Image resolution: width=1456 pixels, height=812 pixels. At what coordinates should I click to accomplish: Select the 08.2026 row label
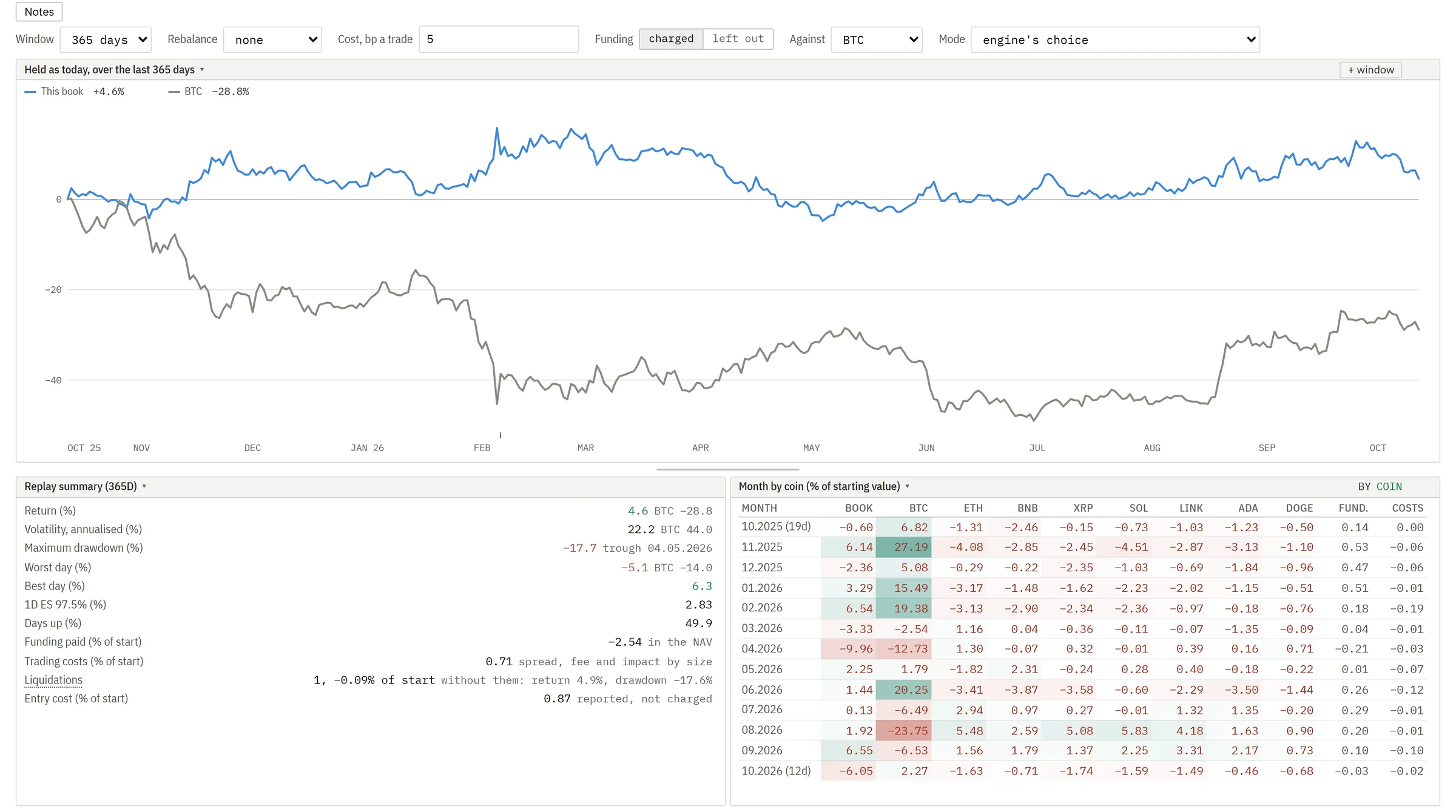point(762,730)
